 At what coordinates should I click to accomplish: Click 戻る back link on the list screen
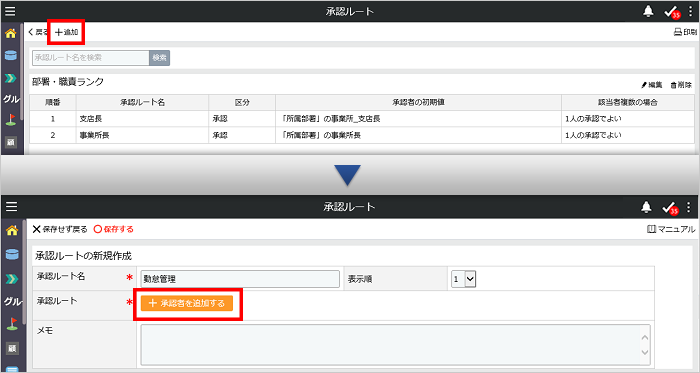tap(38, 32)
